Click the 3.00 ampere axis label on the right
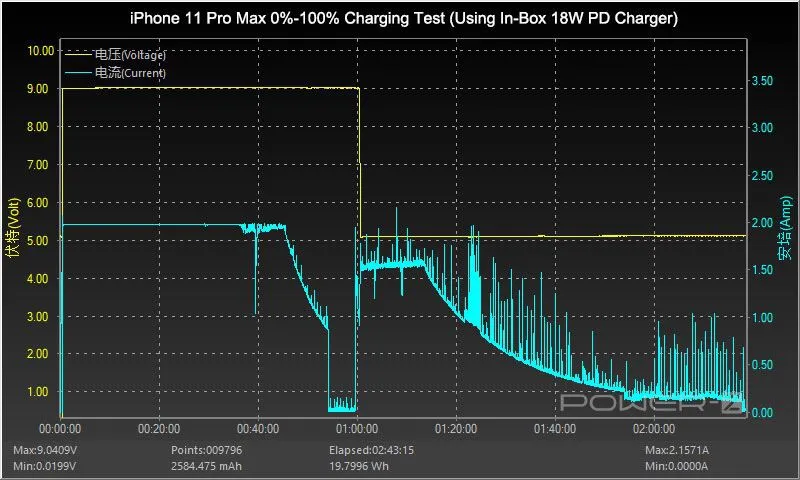The height and width of the screenshot is (480, 800). 762,128
